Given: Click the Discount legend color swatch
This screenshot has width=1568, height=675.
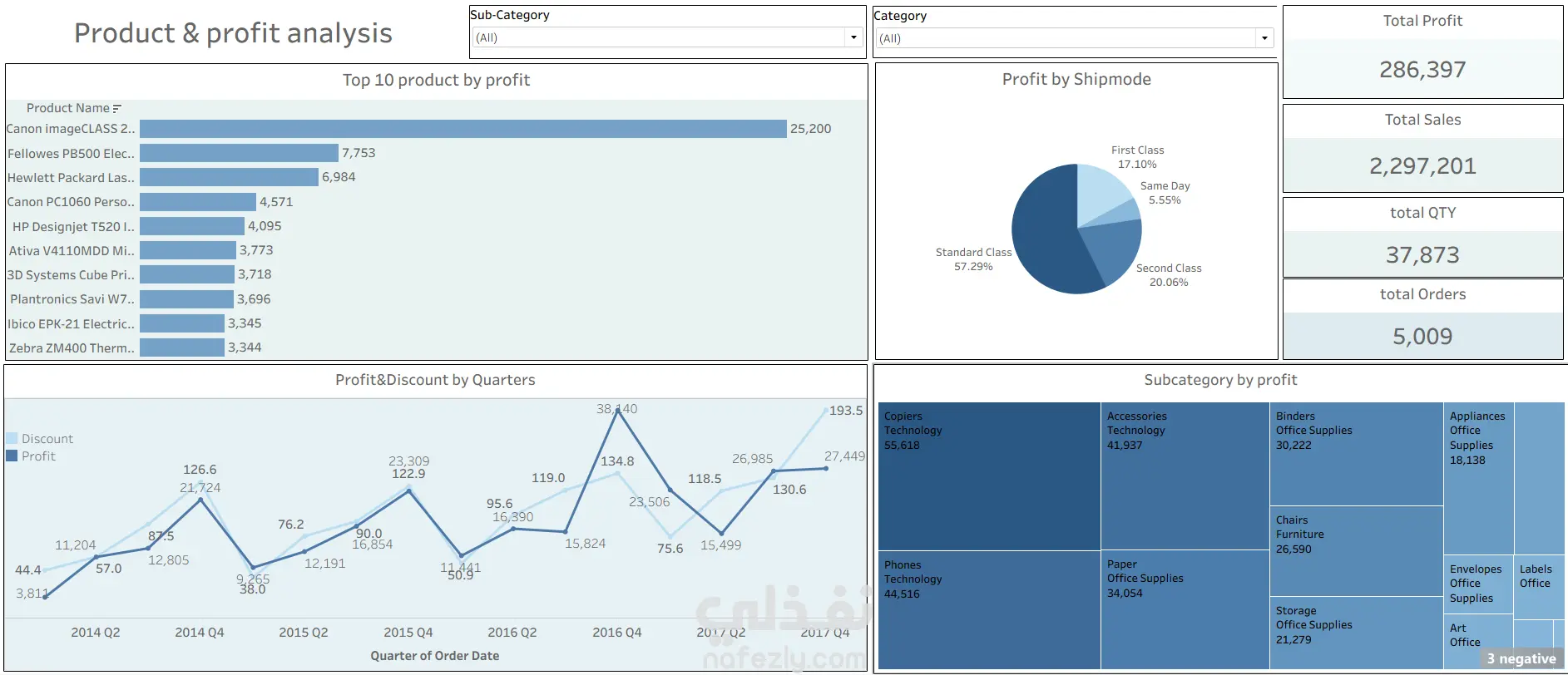Looking at the screenshot, I should (12, 438).
